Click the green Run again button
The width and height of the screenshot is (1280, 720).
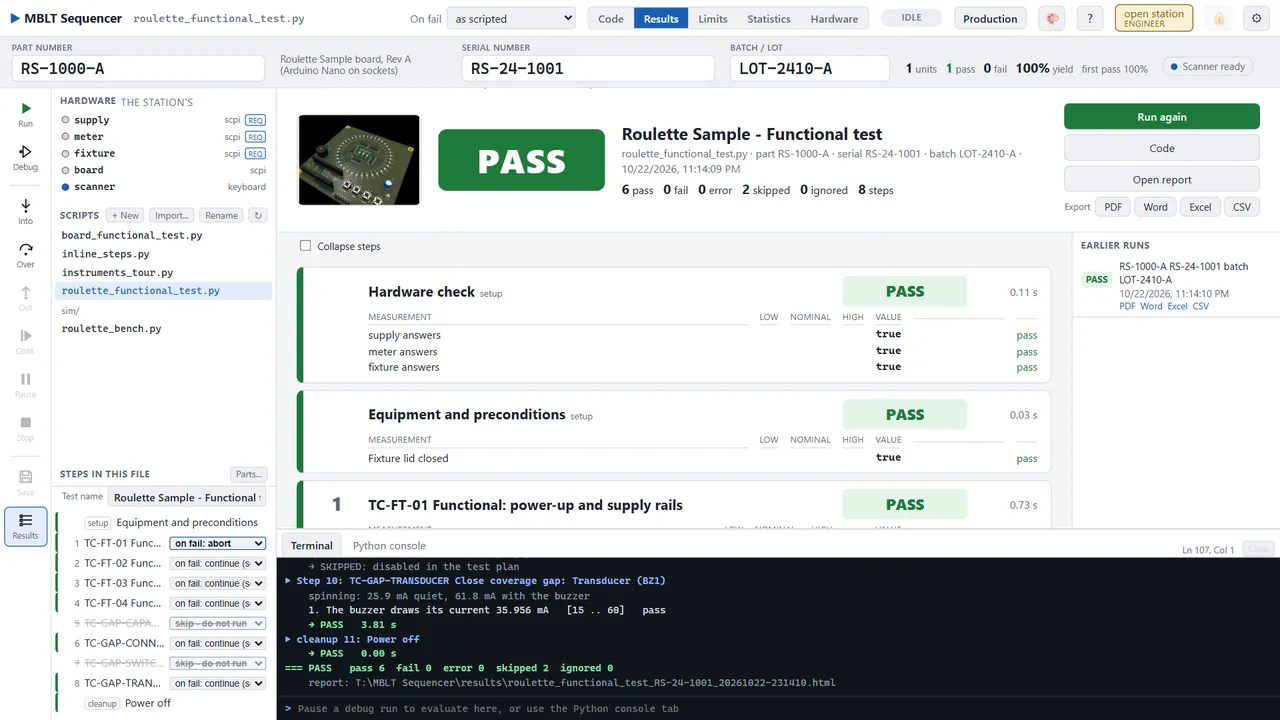tap(1162, 117)
